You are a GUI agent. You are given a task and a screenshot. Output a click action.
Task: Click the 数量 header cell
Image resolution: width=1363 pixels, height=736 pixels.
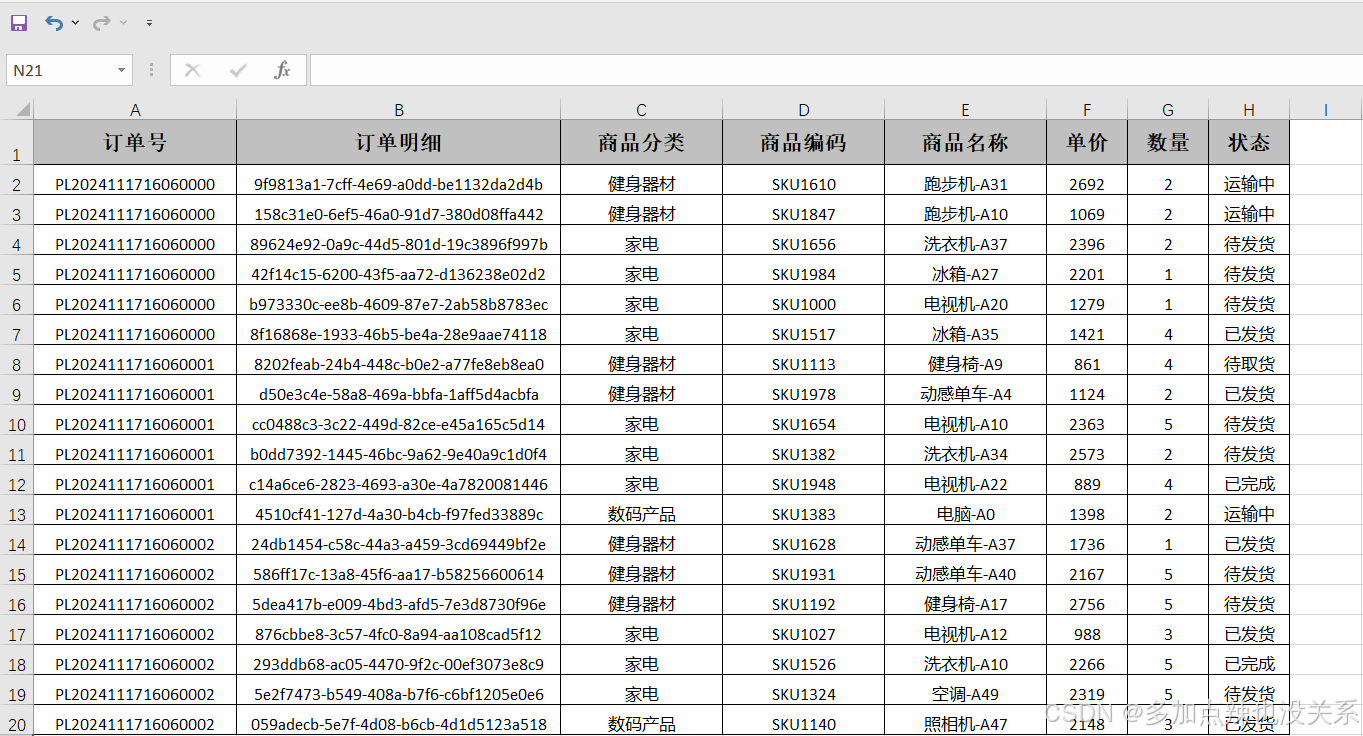(1168, 143)
